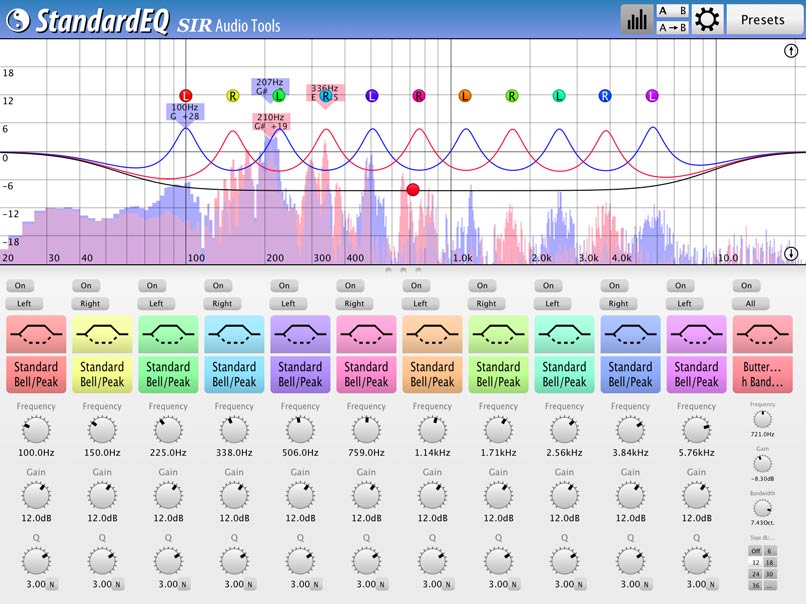Adjust the 100.0Hz Frequency knob

pos(35,430)
